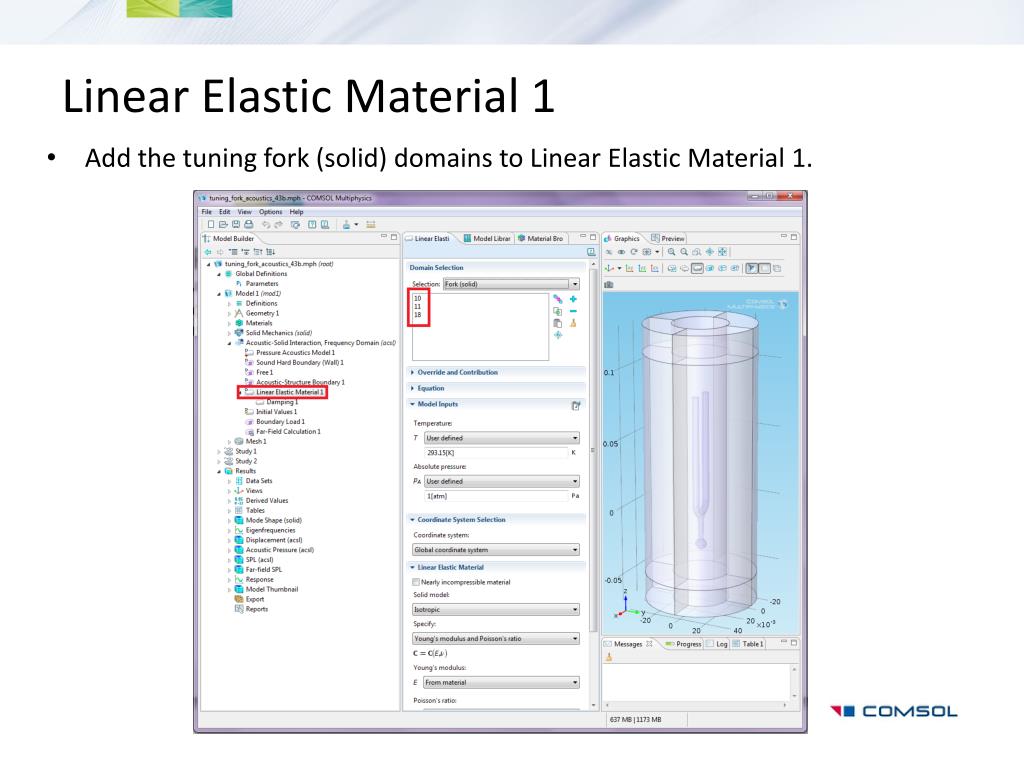Click Zoom to Selection icon beside selection list

tap(558, 335)
